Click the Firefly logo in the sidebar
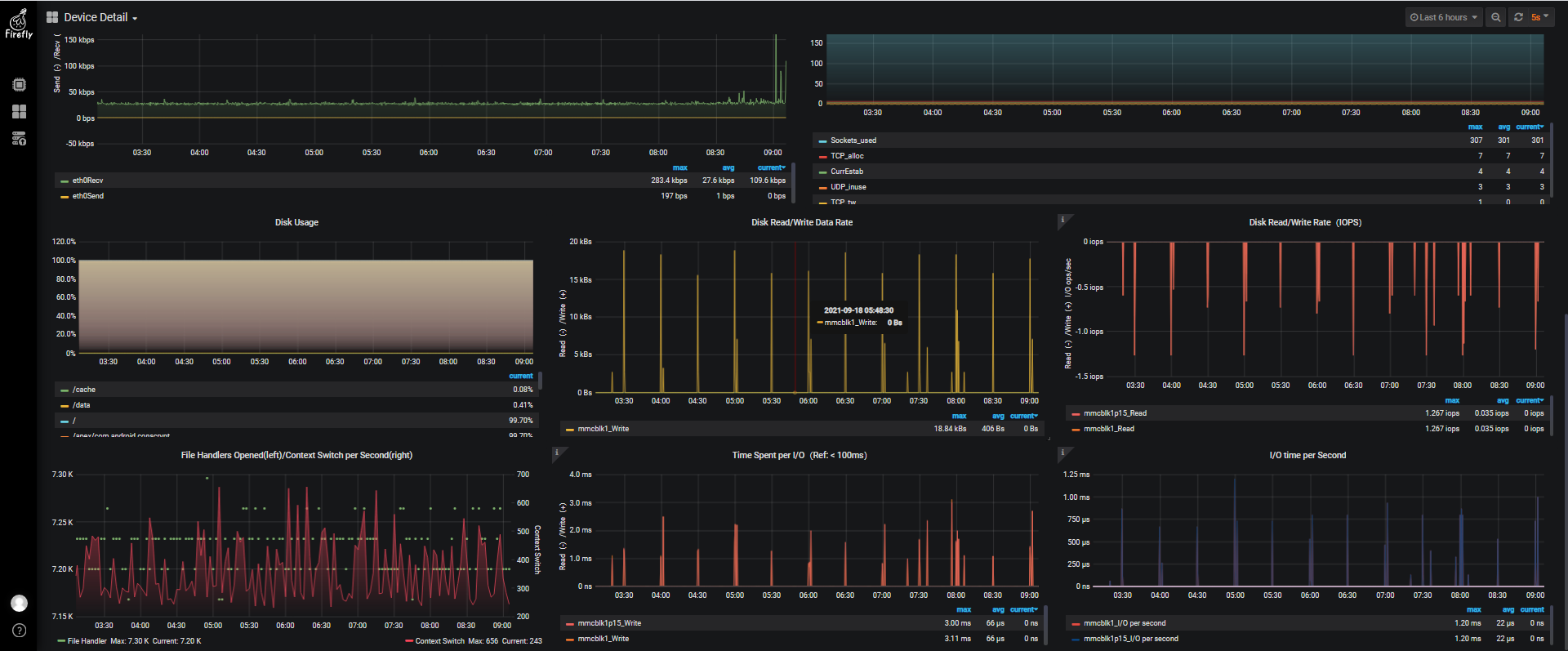The height and width of the screenshot is (651, 1568). 19,24
